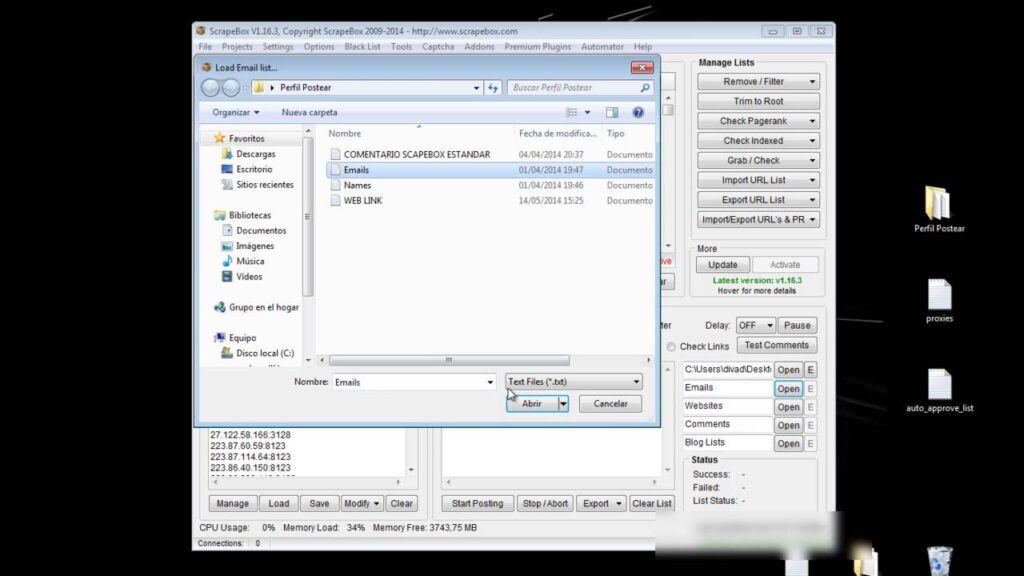This screenshot has height=576, width=1024.
Task: Open the Addons menu
Action: (479, 47)
